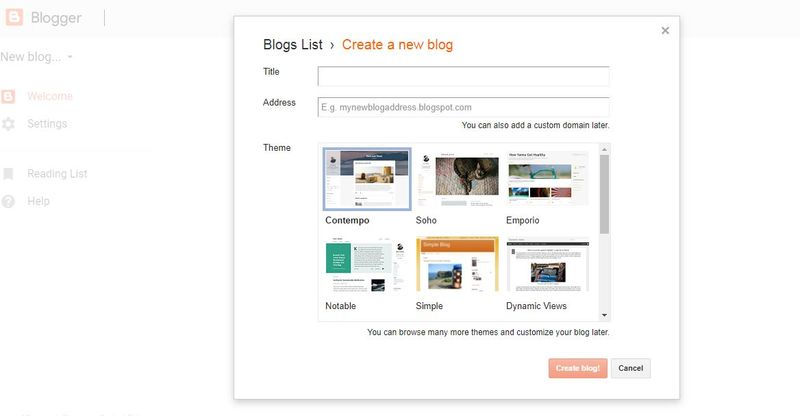This screenshot has height=416, width=800.
Task: Click the Help question mark icon
Action: coord(9,201)
